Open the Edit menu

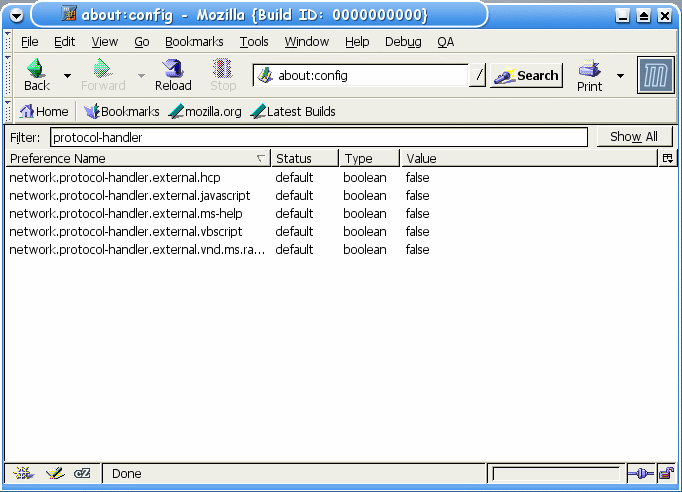coord(64,42)
